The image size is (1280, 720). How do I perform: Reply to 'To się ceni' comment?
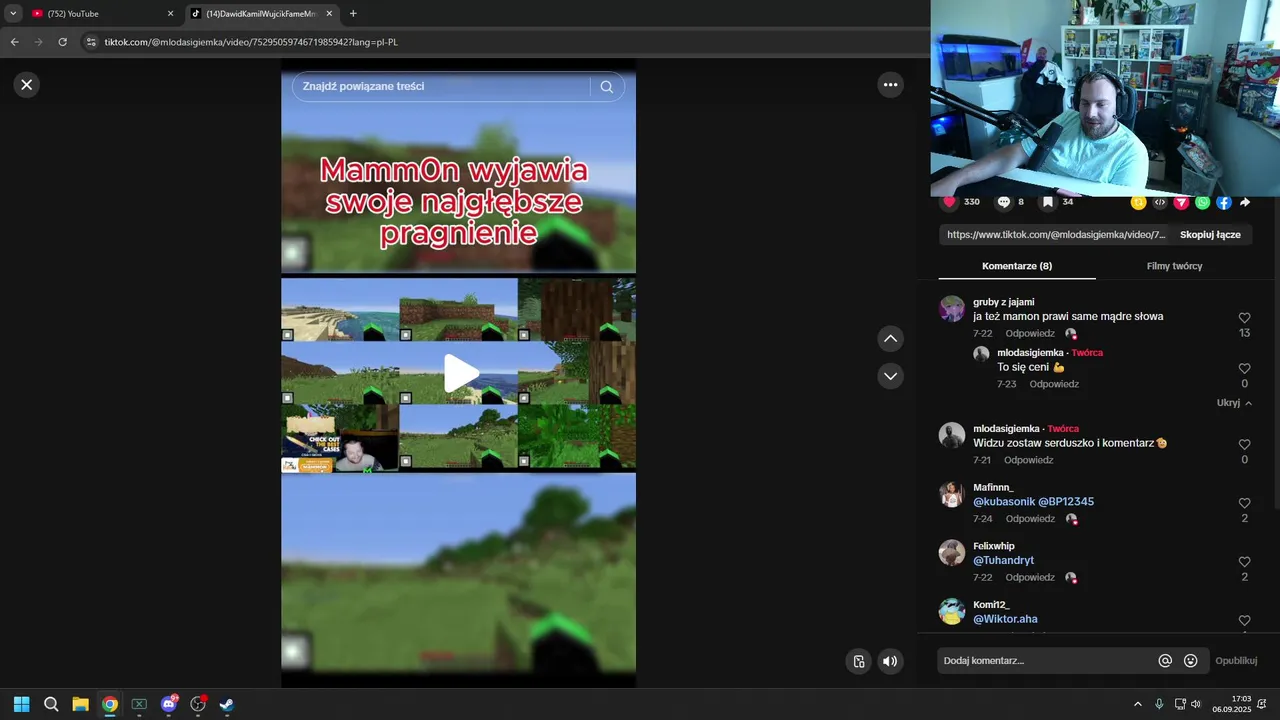tap(1054, 384)
